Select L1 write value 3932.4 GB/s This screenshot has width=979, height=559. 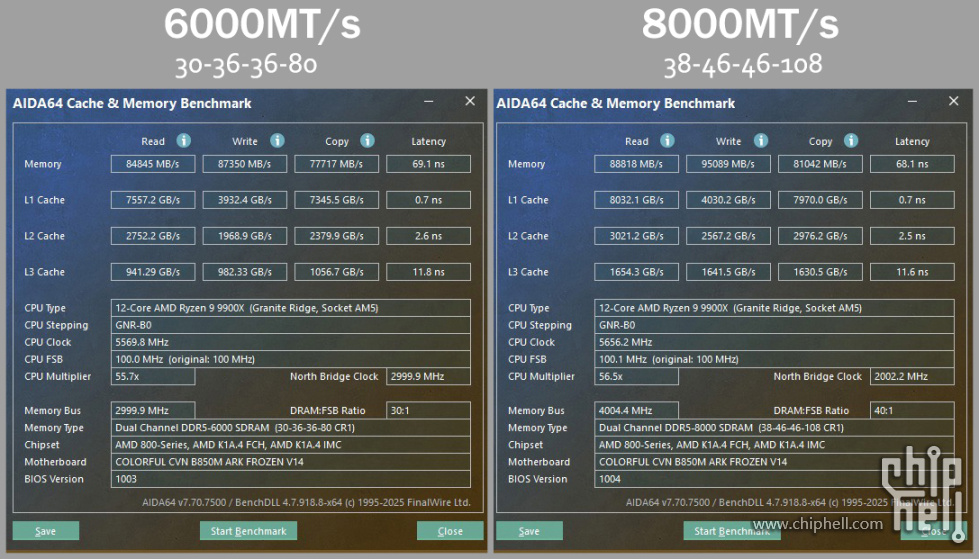point(245,200)
